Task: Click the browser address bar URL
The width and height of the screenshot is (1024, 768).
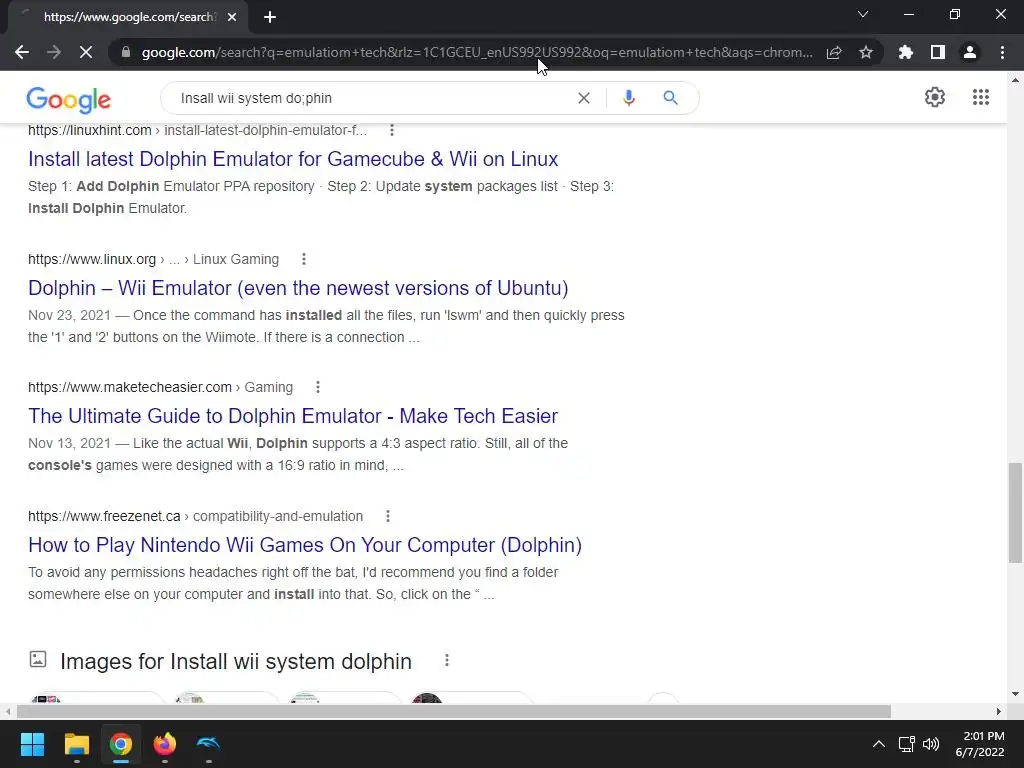Action: pos(477,52)
